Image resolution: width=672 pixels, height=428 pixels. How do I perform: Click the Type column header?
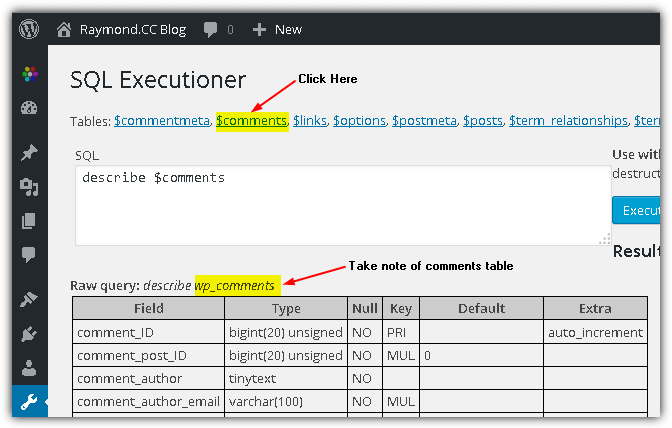[286, 308]
